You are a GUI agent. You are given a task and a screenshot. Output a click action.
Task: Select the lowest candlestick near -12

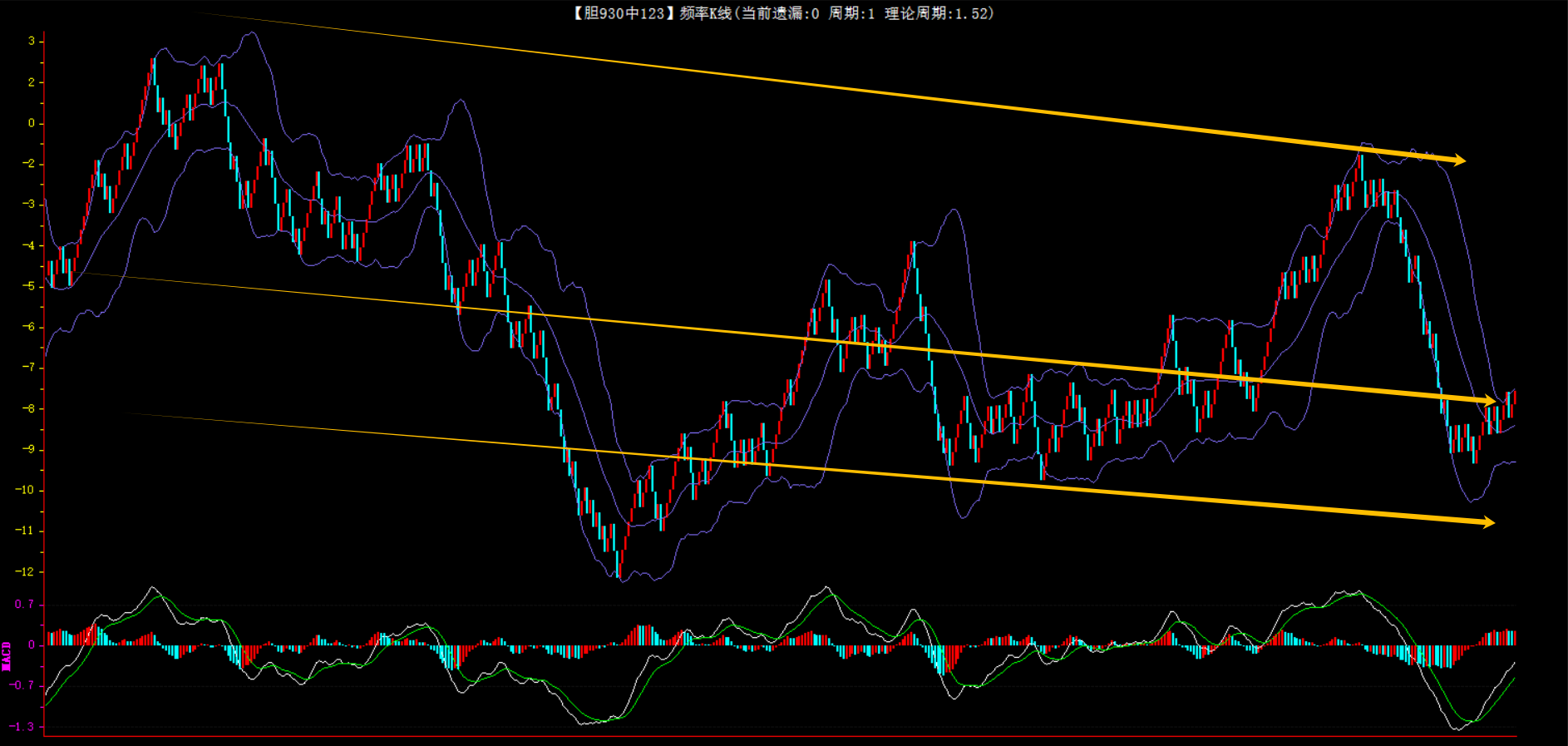click(x=619, y=564)
